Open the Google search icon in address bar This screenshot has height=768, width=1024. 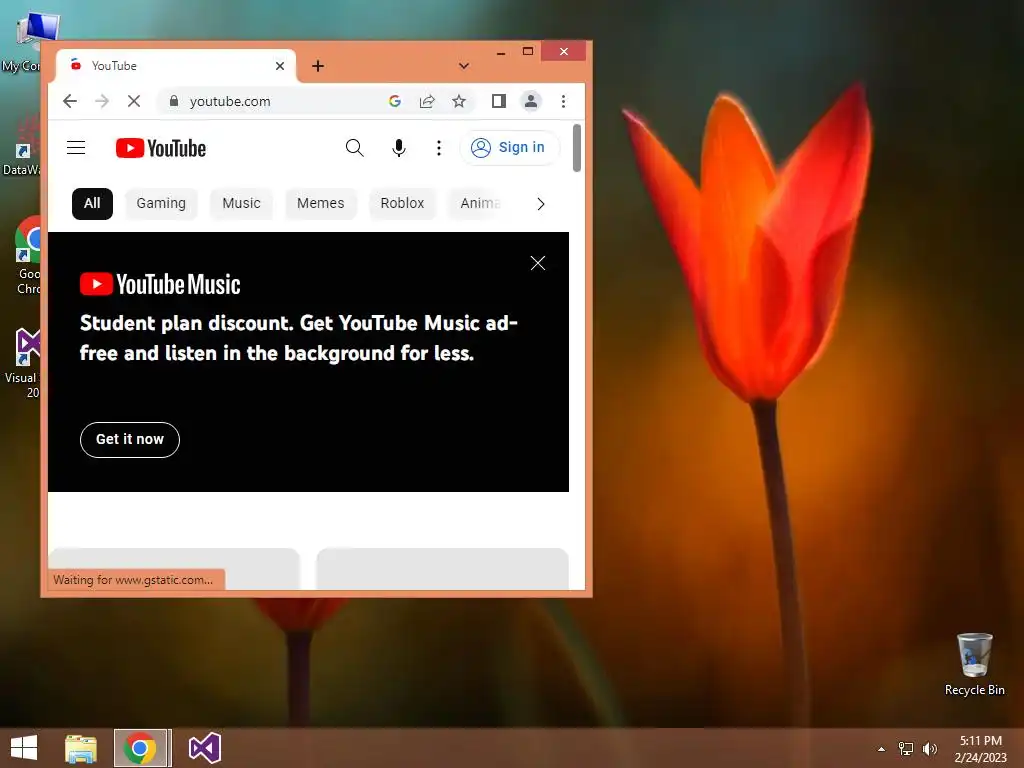tap(394, 101)
